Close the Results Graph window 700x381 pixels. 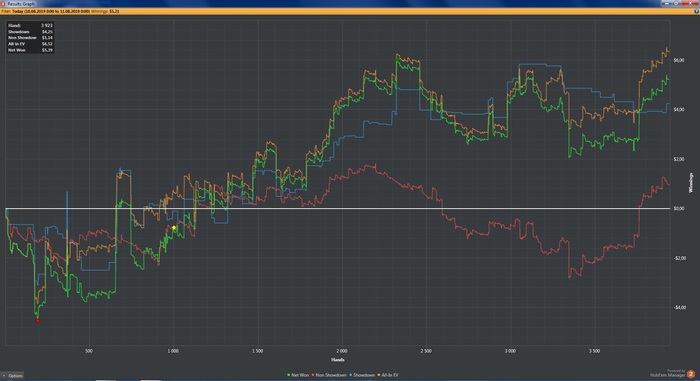click(690, 3)
